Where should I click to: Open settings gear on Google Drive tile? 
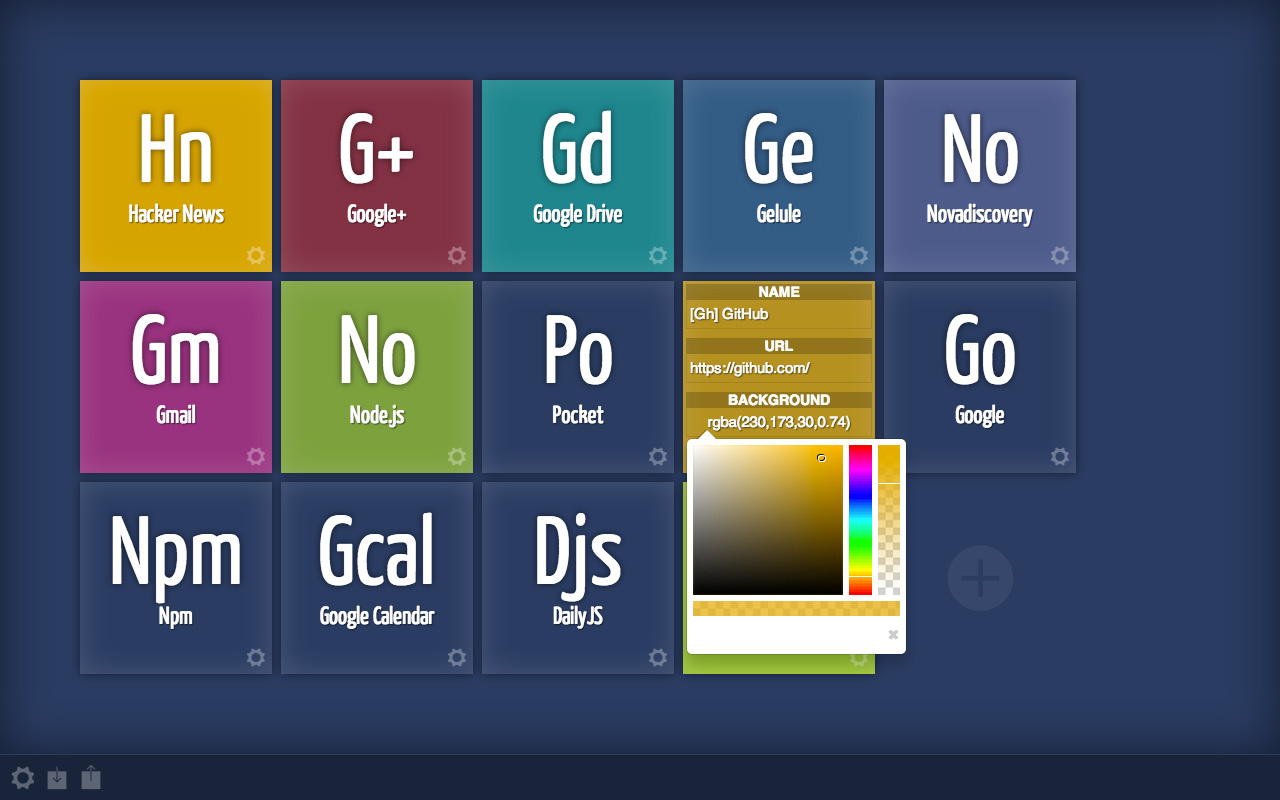tap(658, 255)
